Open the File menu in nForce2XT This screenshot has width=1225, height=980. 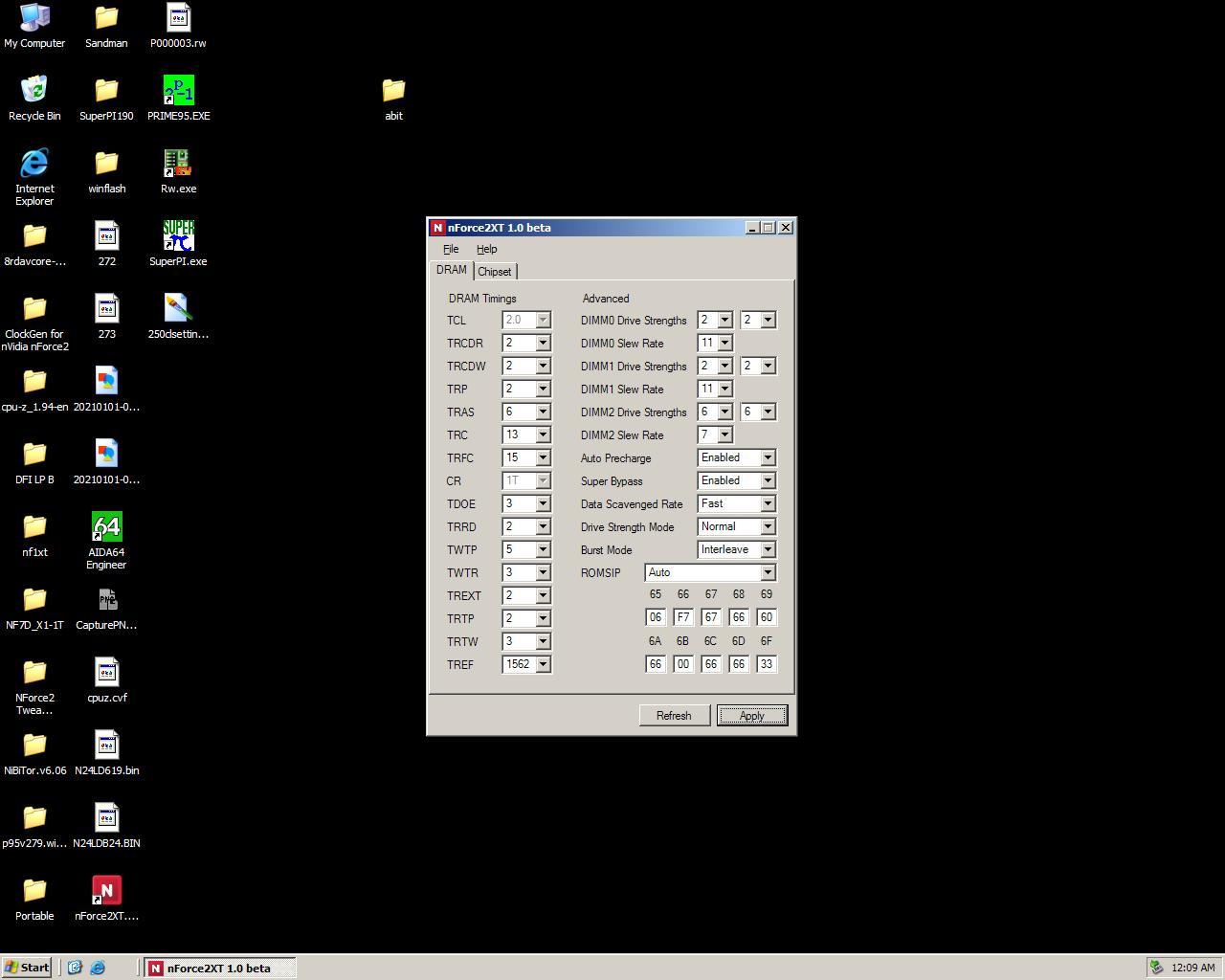tap(451, 249)
